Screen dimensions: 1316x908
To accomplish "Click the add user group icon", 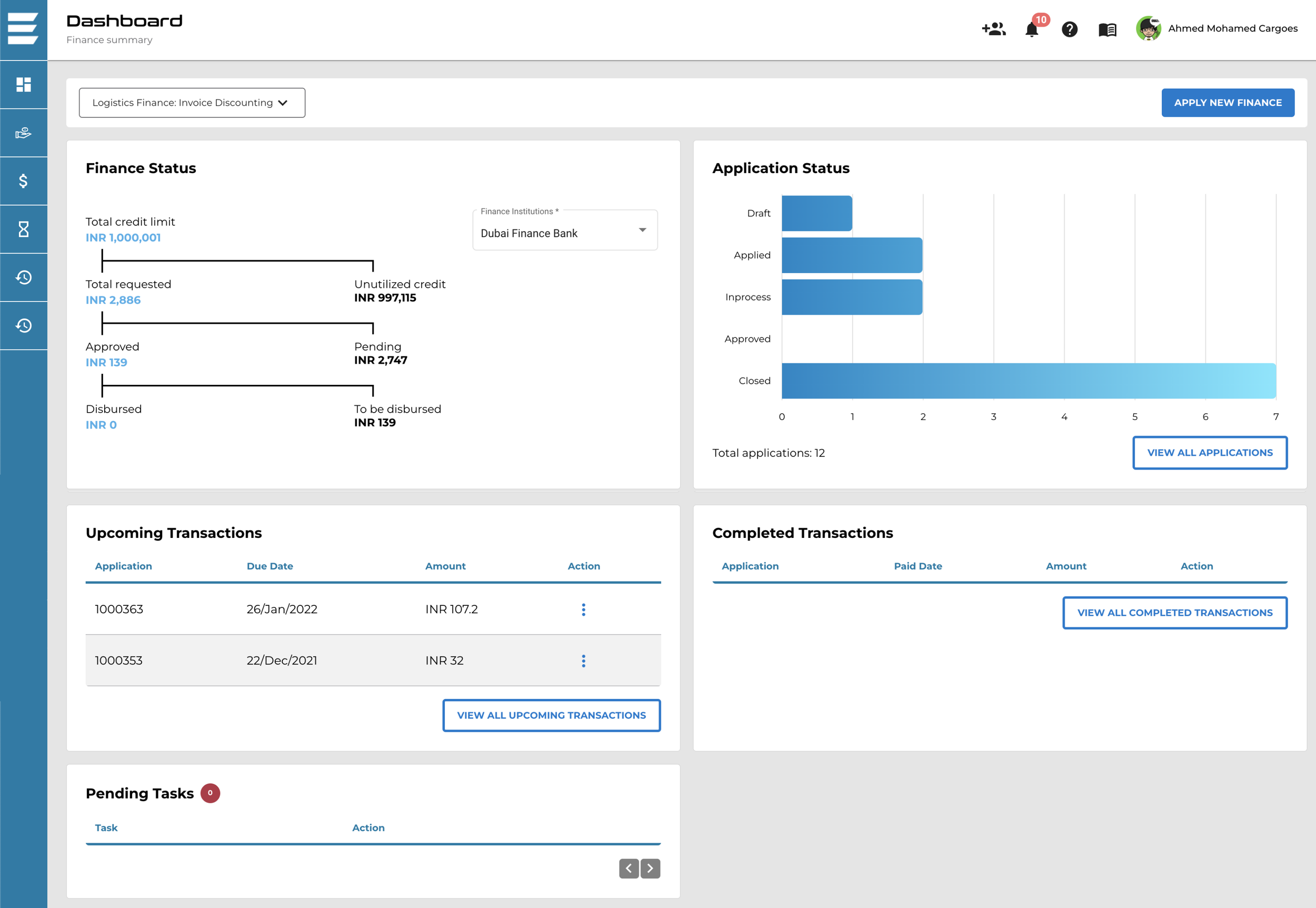I will (993, 29).
